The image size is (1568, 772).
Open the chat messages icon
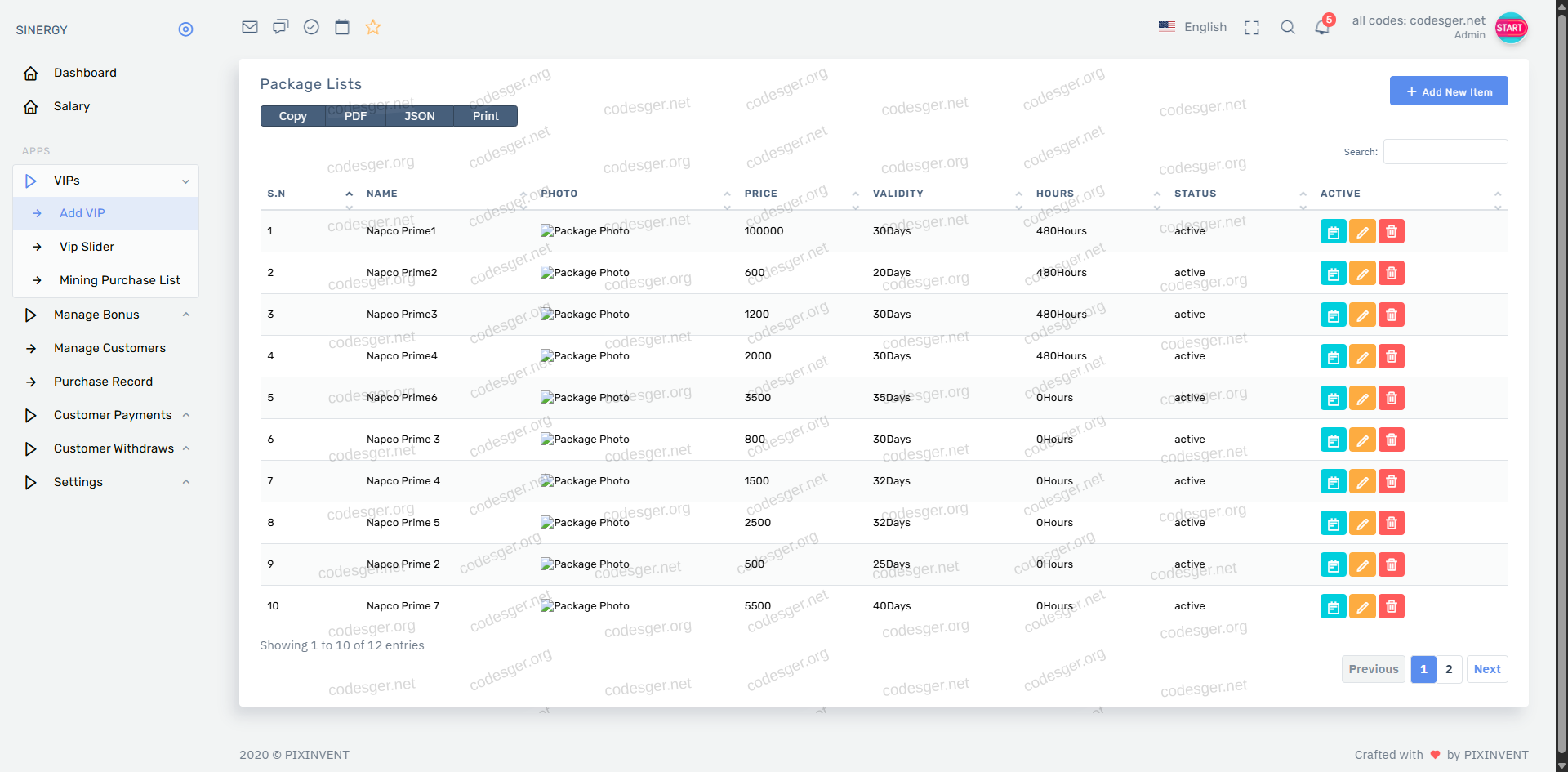[x=280, y=27]
